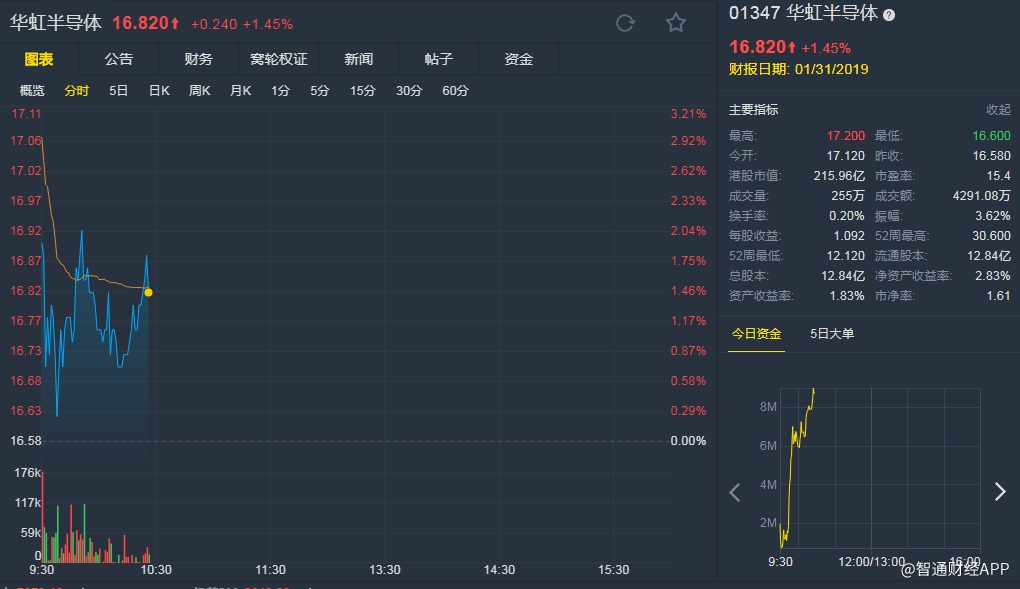
Task: Collapse the main indicators with 收起
Action: pyautogui.click(x=998, y=110)
